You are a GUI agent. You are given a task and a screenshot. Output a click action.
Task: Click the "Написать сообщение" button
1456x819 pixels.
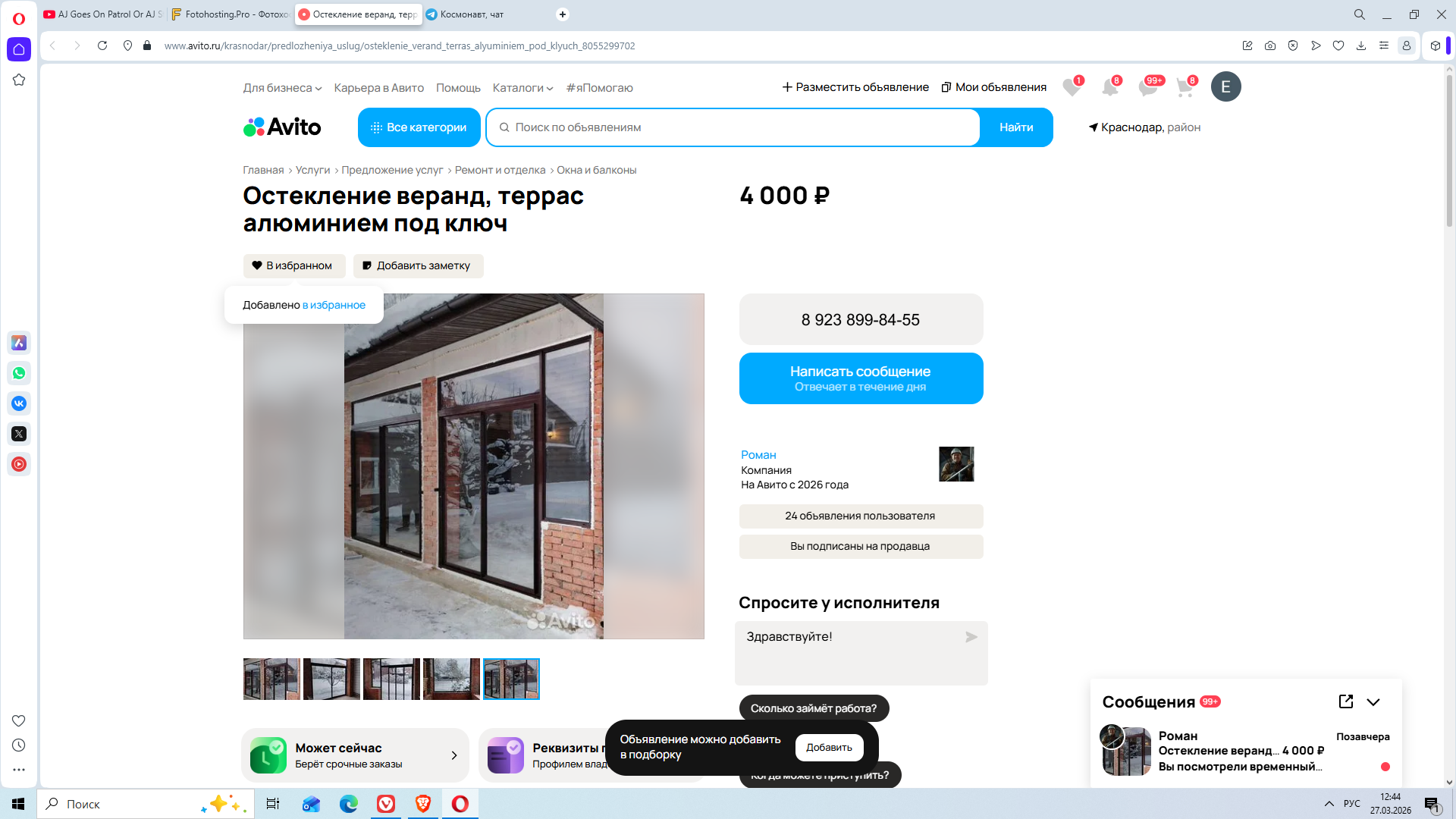tap(861, 378)
